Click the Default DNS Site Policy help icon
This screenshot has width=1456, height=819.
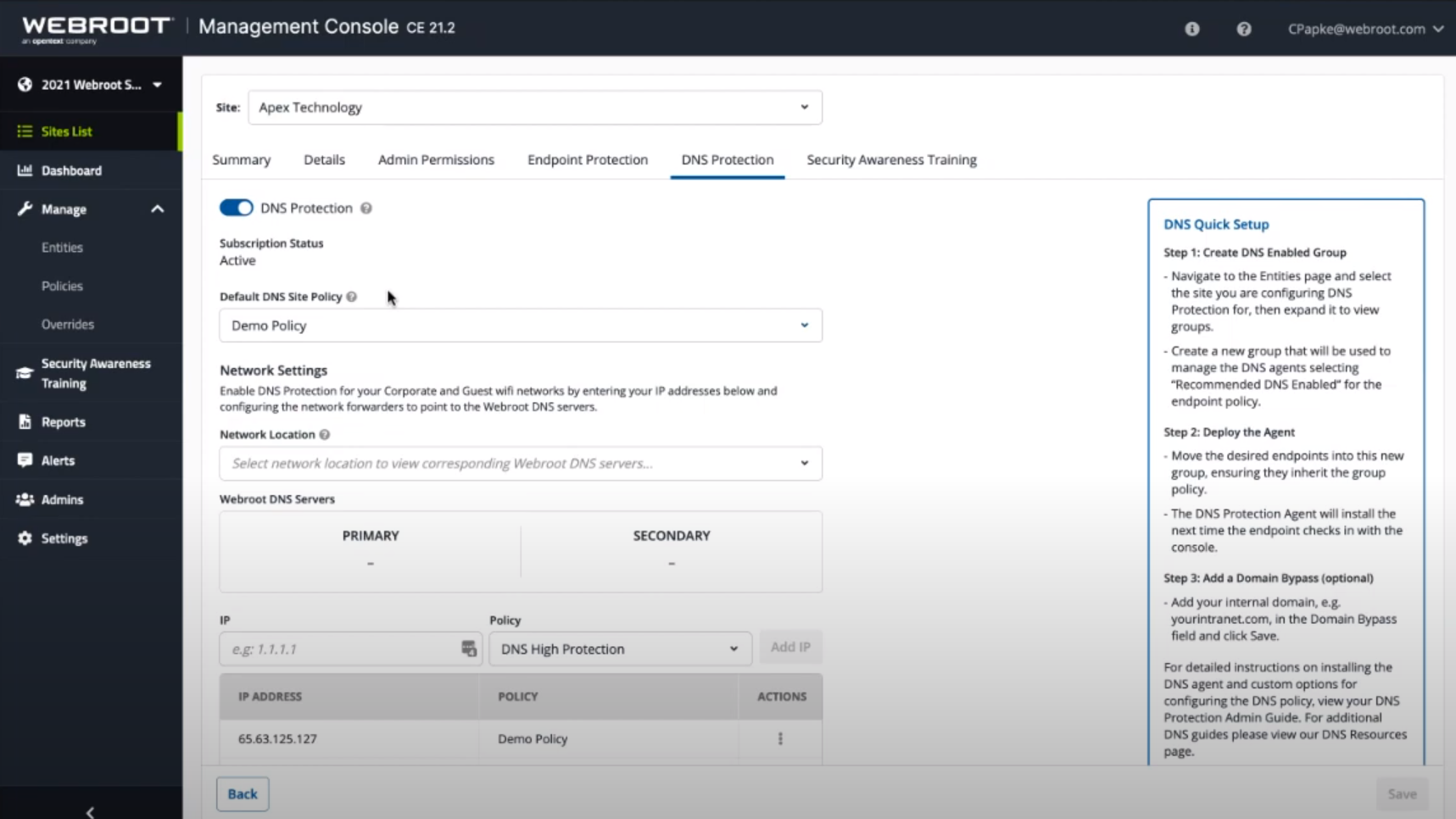351,297
